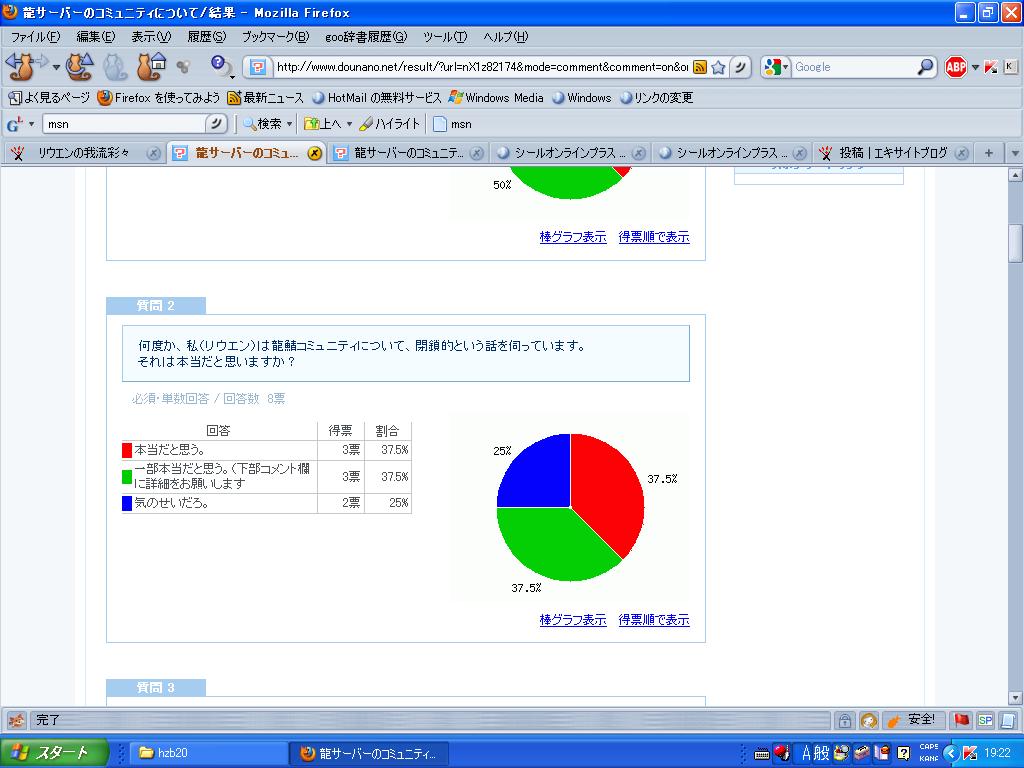Open the 検索 search dropdown arrow
The width and height of the screenshot is (1024, 768).
(289, 123)
